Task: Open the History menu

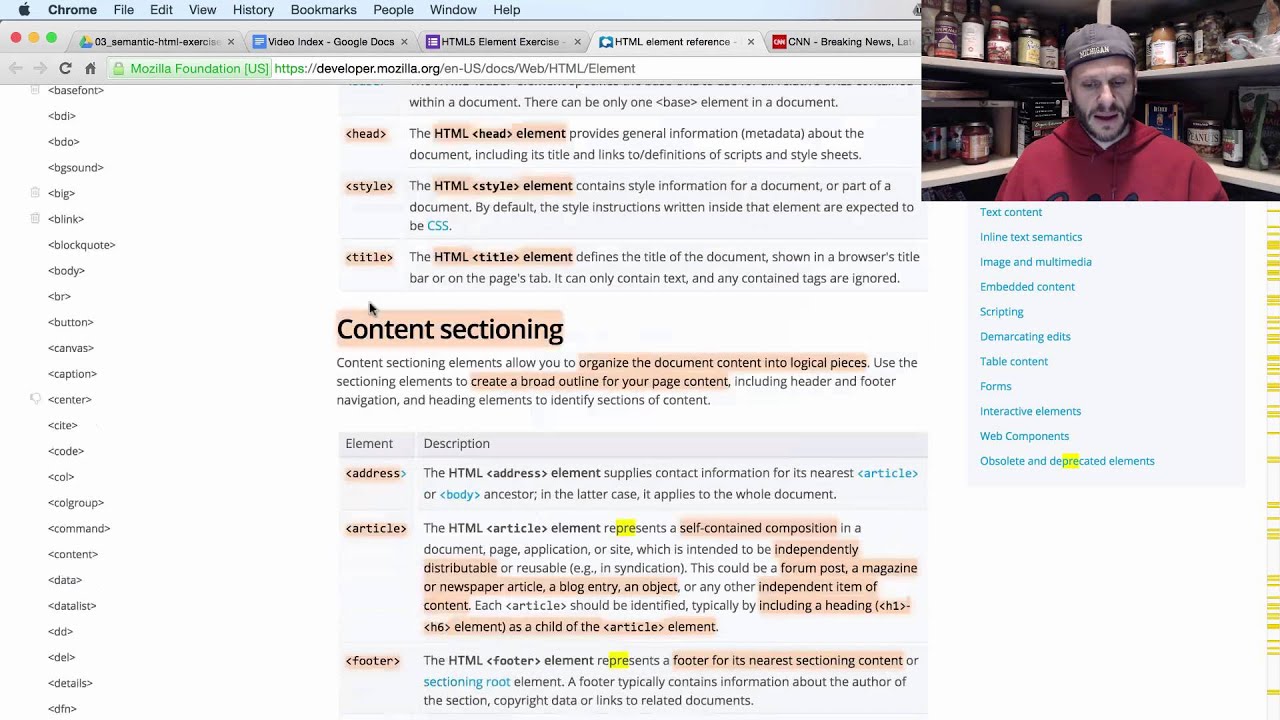Action: pos(253,10)
